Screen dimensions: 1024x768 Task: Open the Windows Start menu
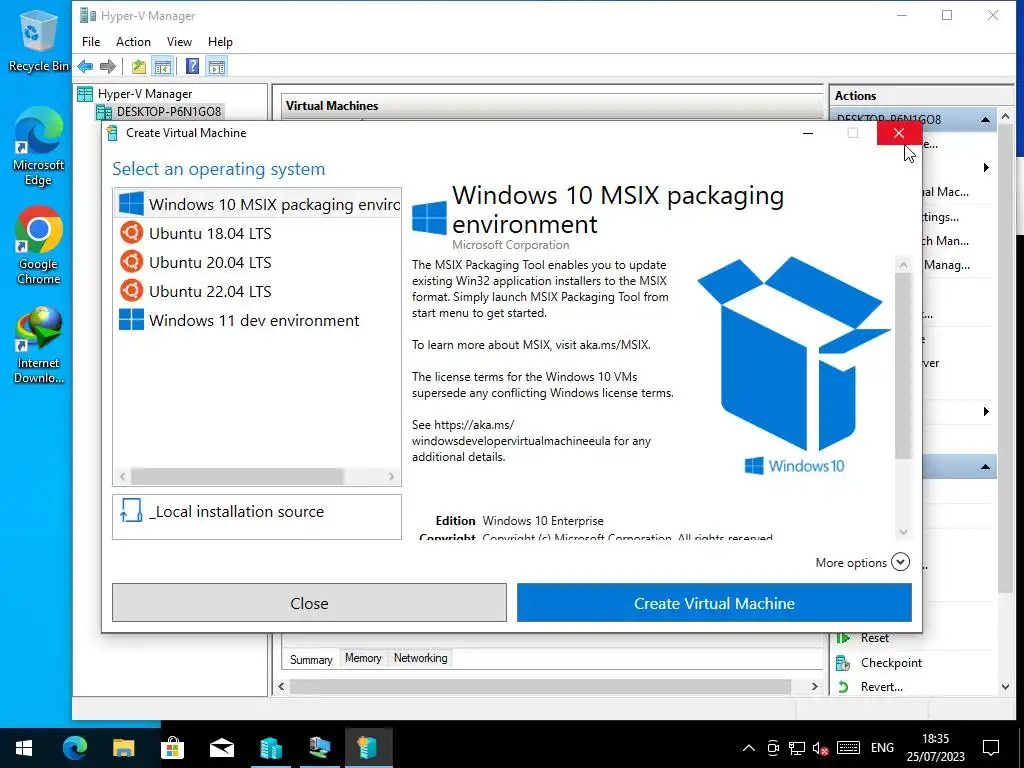point(24,748)
